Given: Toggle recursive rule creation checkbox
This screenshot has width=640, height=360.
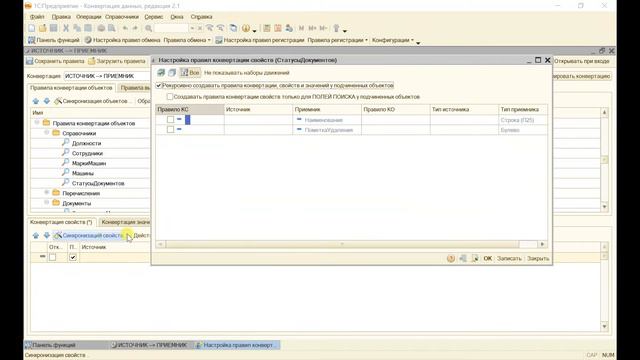Looking at the screenshot, I should coord(159,86).
